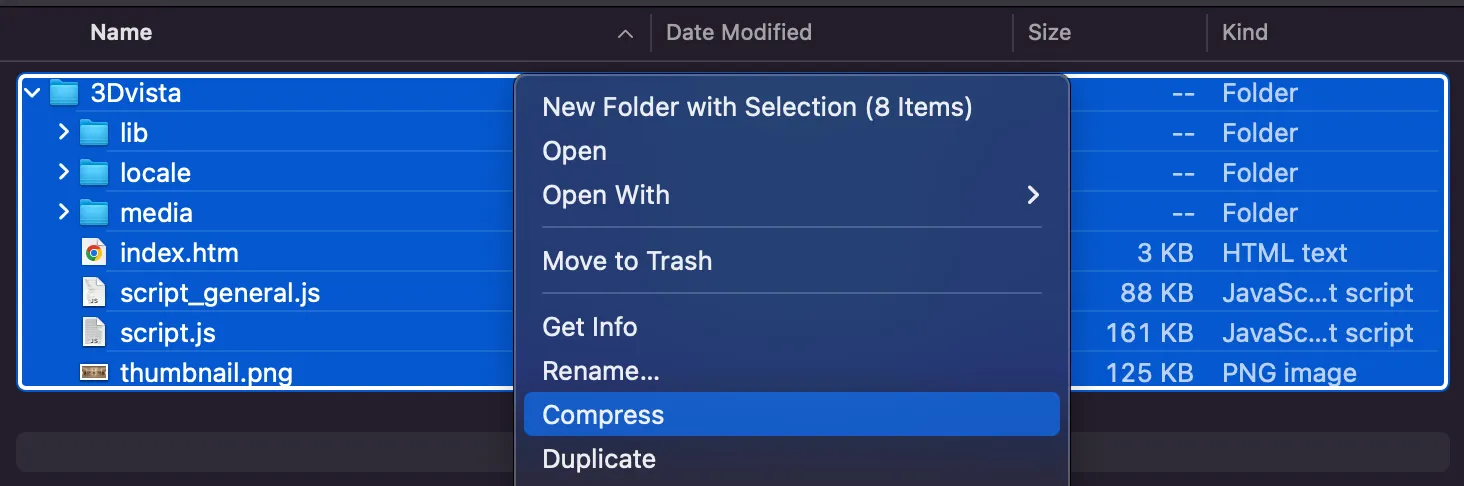Expand the media folder chevron
Screen dimensions: 1464x486
pos(63,212)
